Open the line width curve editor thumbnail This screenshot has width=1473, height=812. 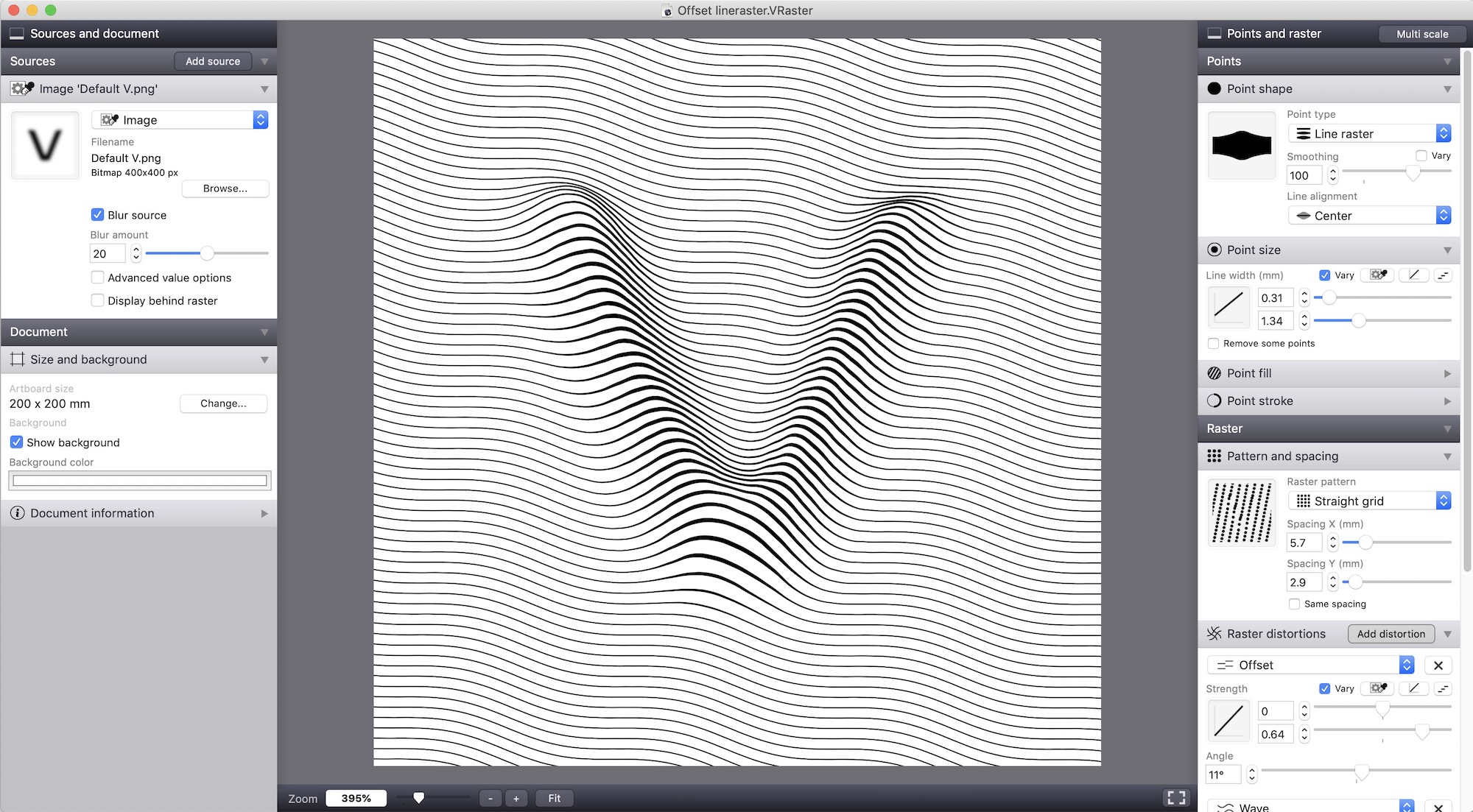pos(1228,307)
